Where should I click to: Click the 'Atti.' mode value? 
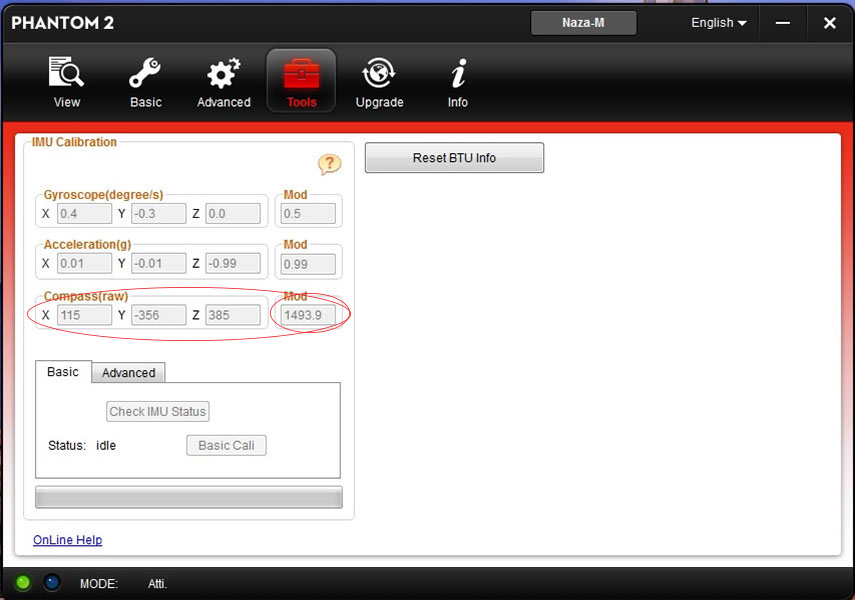pos(158,584)
